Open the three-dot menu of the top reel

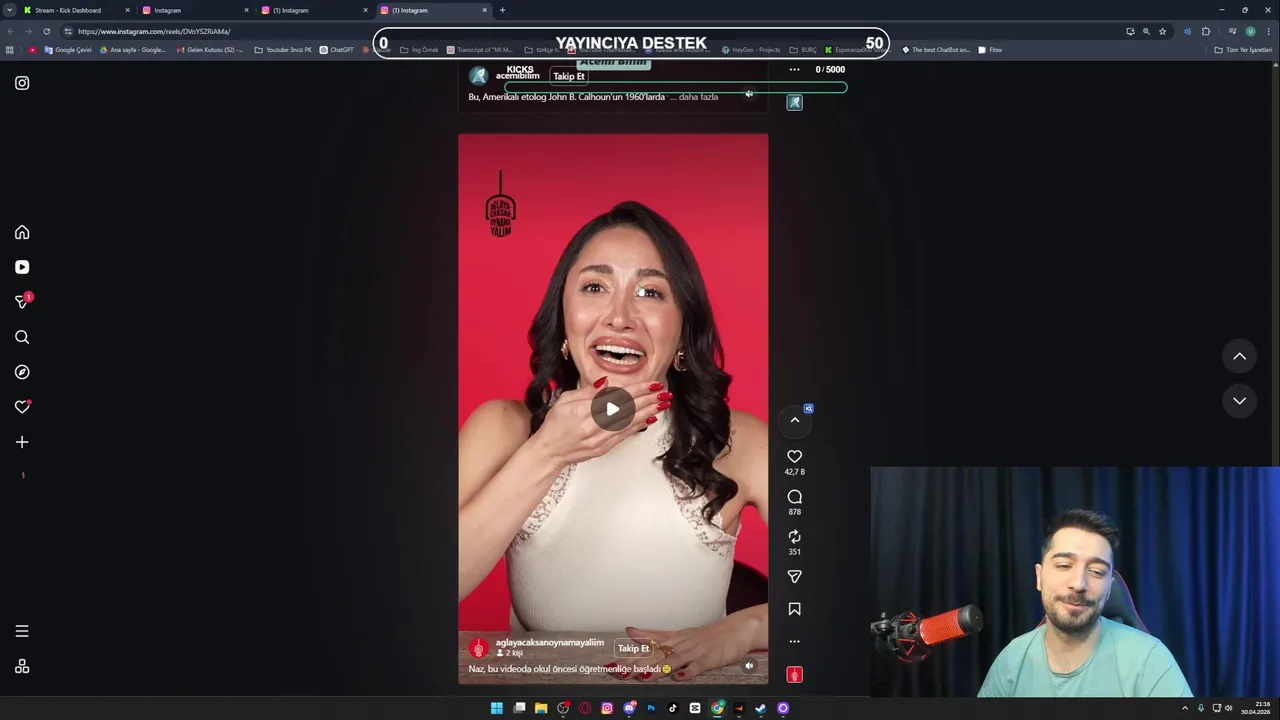(795, 69)
